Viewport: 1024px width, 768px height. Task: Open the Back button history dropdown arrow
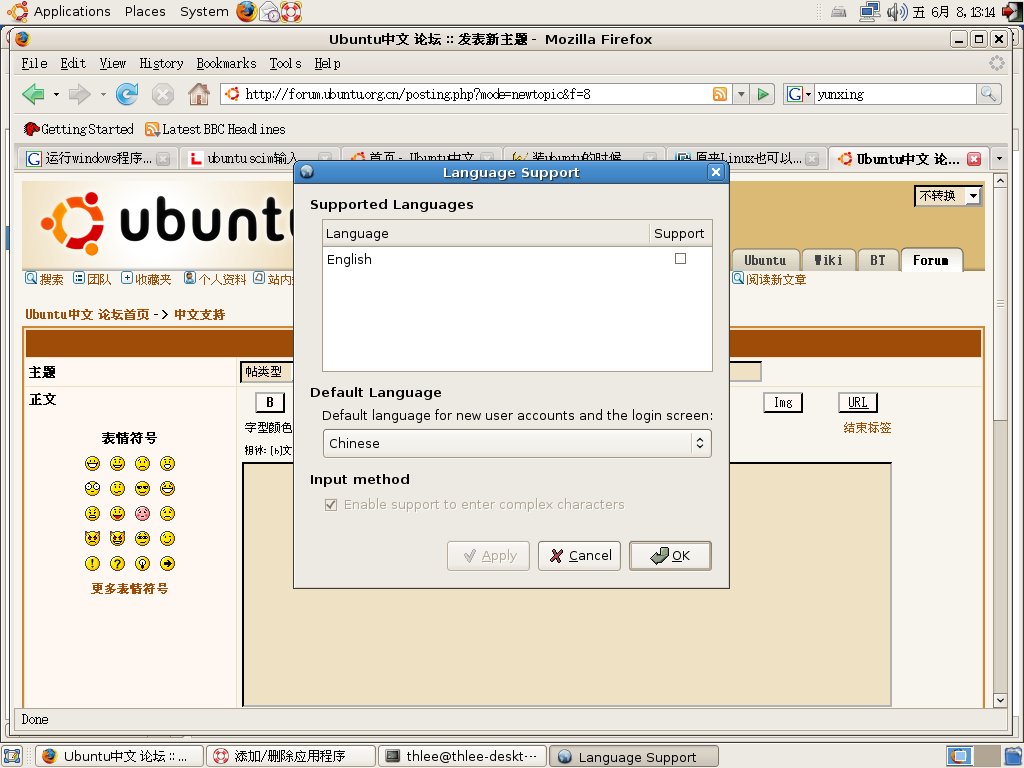[56, 95]
